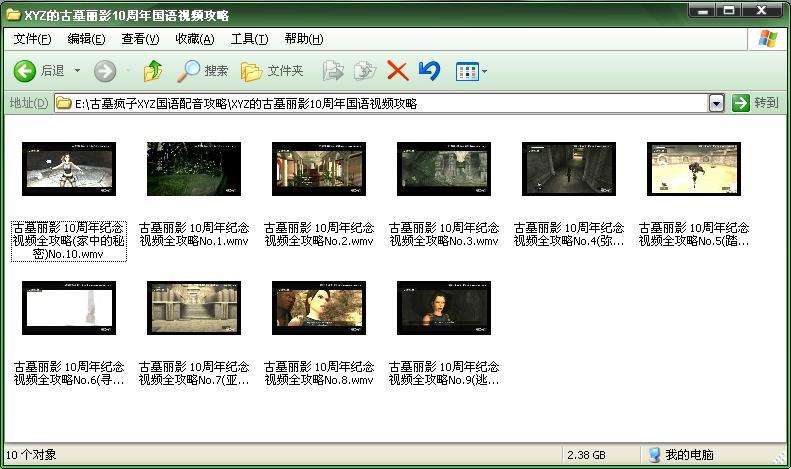791x469 pixels.
Task: Delete selected file with red X
Action: tap(398, 71)
